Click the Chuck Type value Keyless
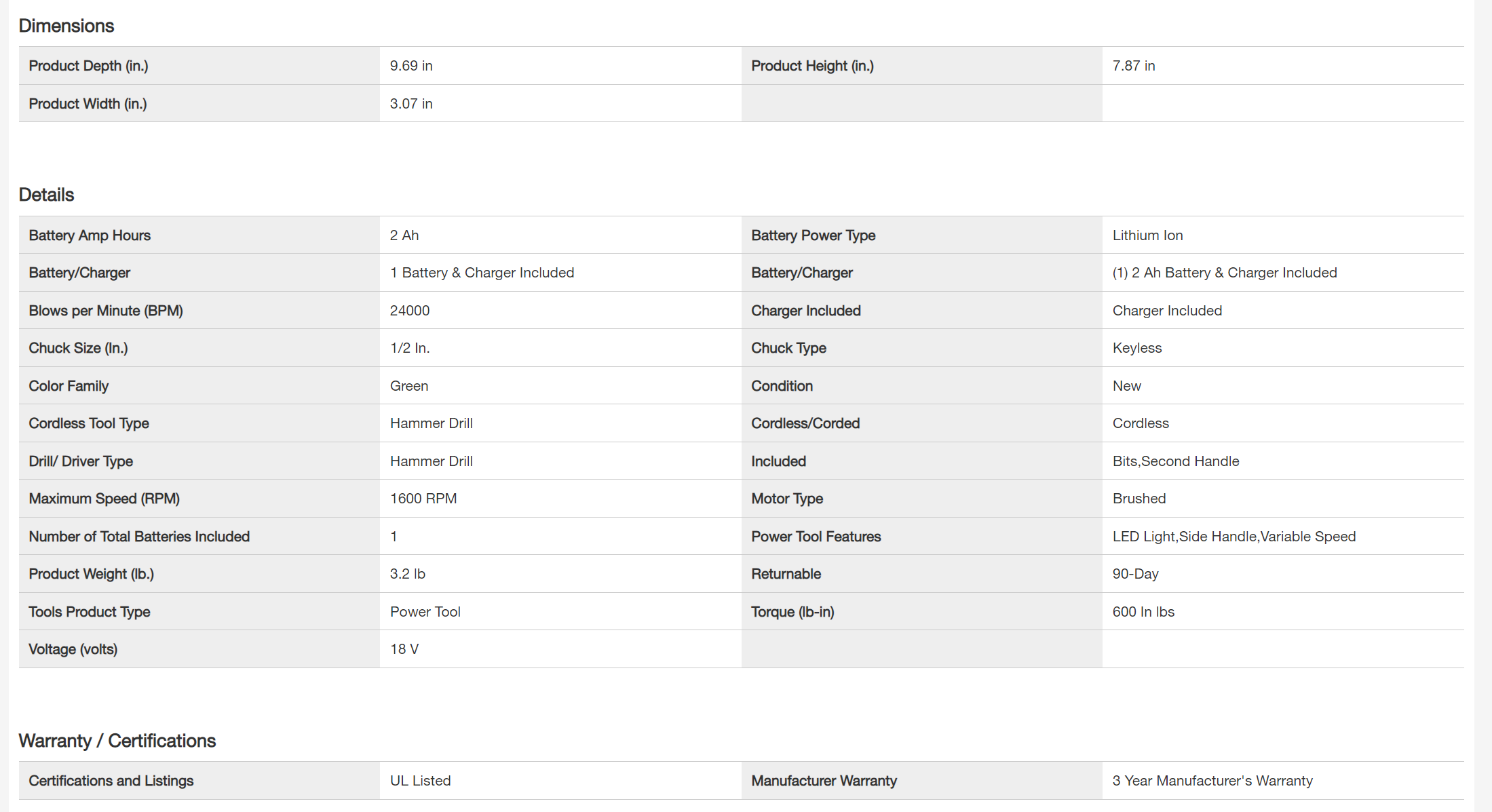The width and height of the screenshot is (1492, 812). coord(1137,348)
